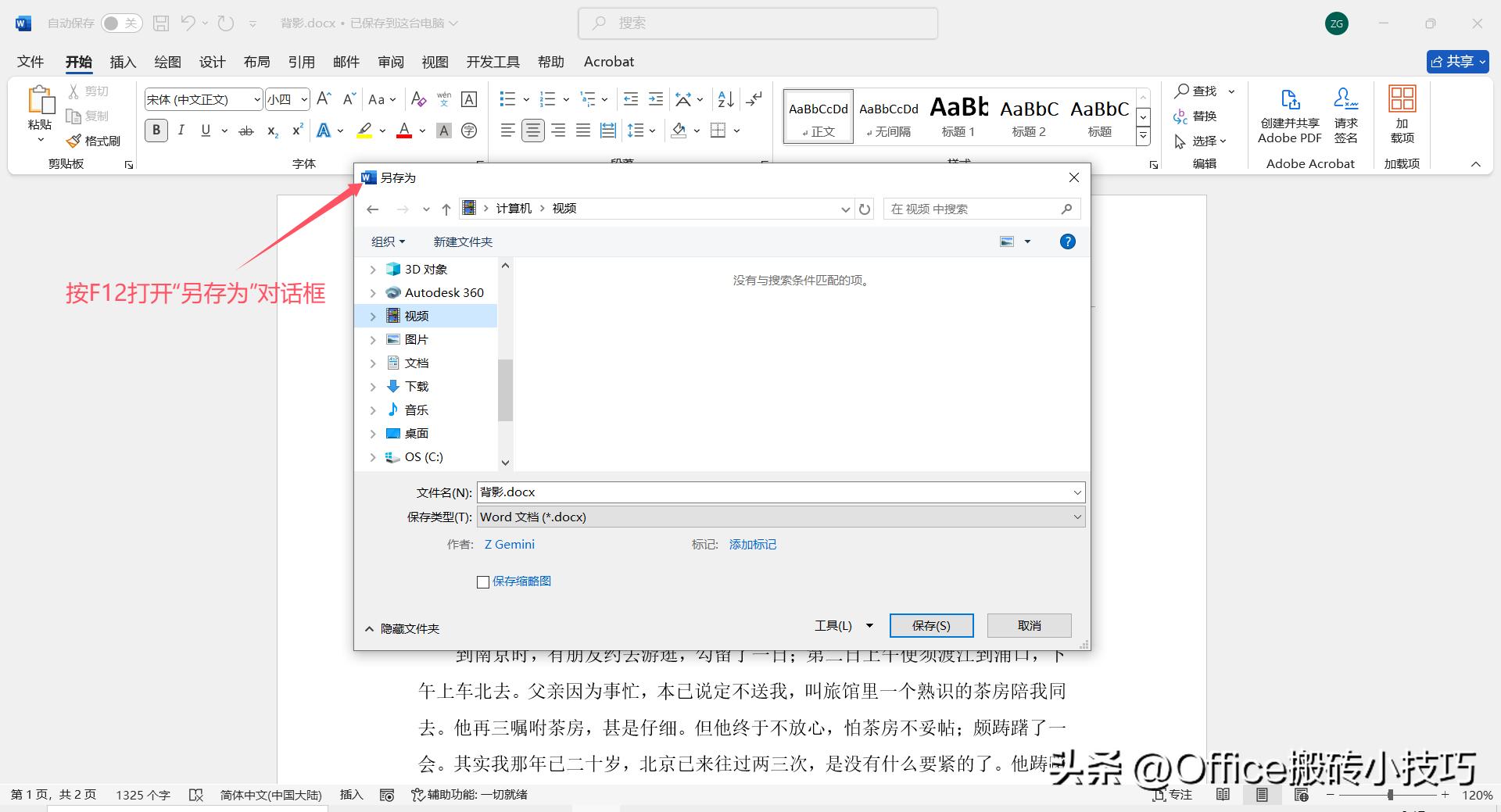Viewport: 1501px width, 812px height.
Task: Click Hide Folders in the dialog
Action: (402, 628)
